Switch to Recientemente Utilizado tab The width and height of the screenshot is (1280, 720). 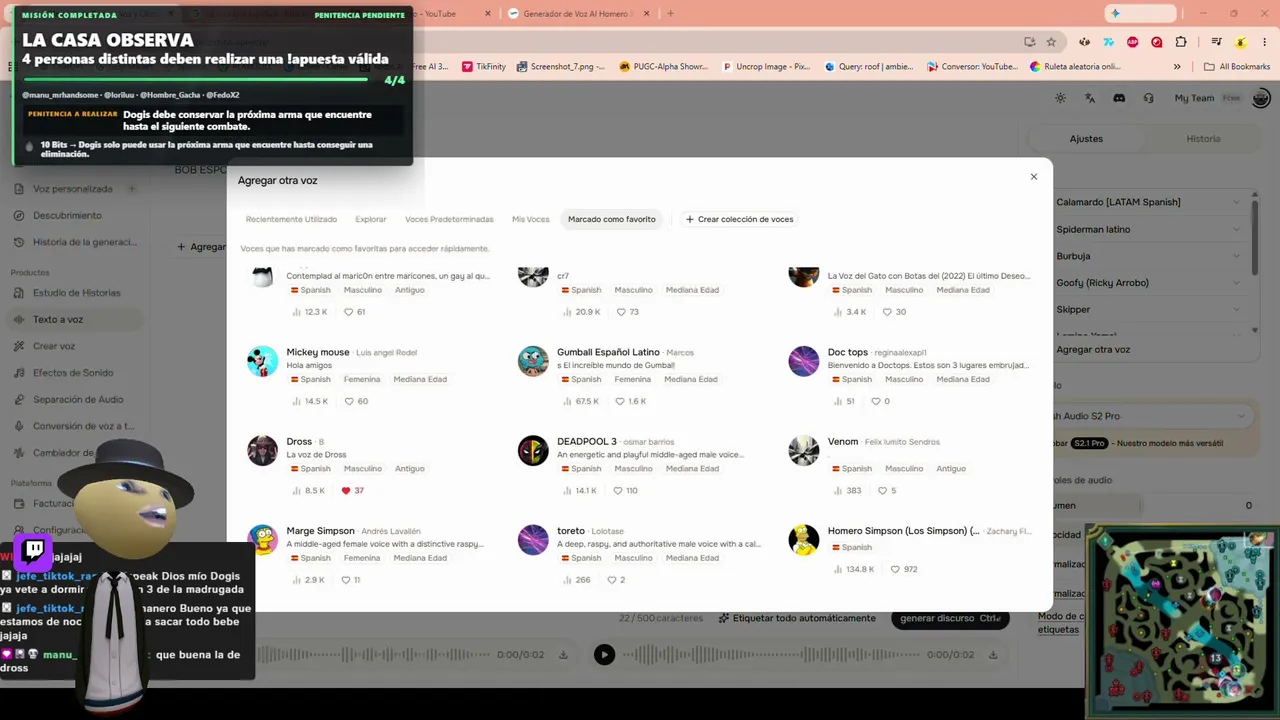coord(291,219)
